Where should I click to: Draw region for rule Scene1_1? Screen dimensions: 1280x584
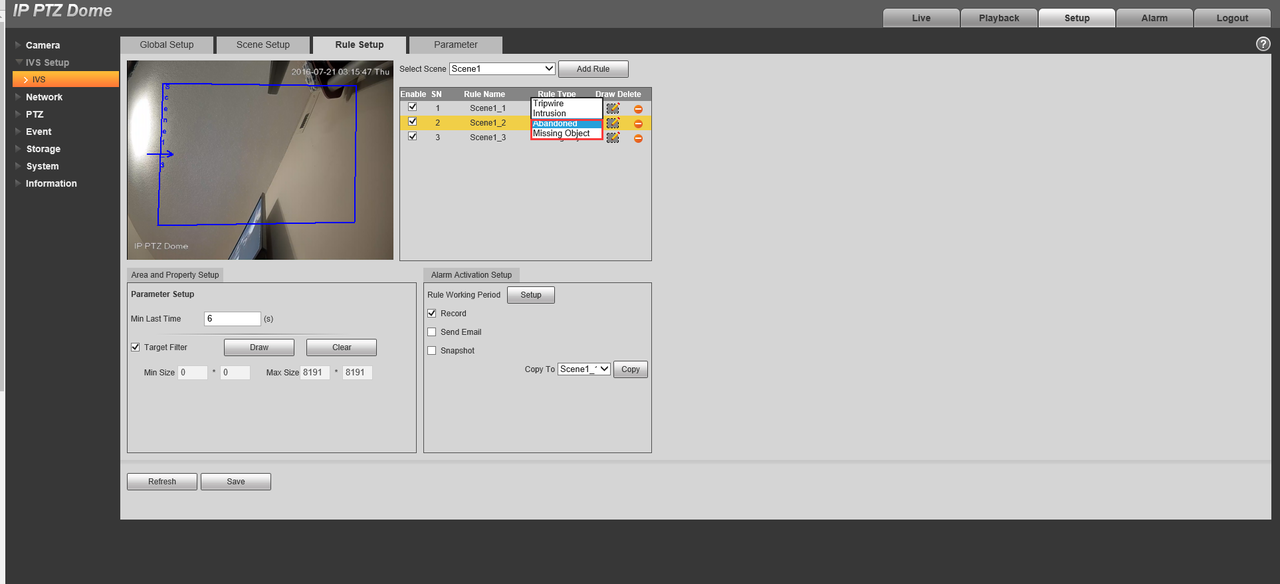(x=613, y=108)
